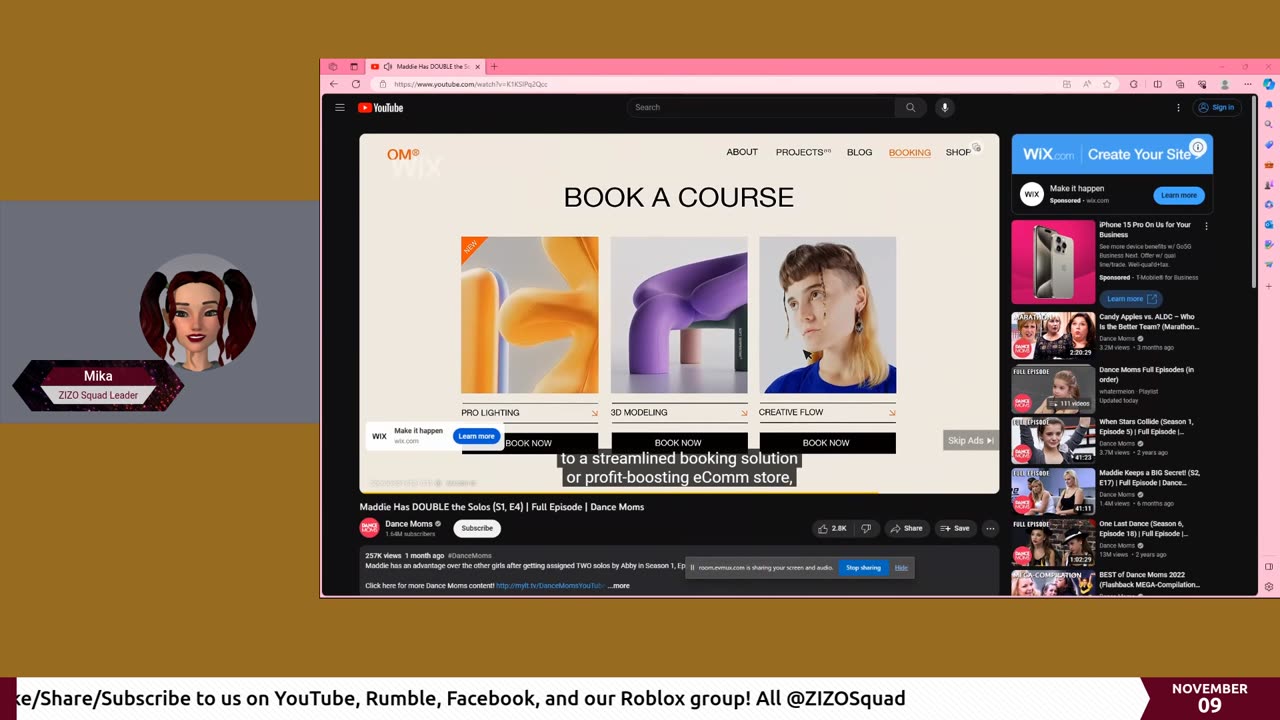This screenshot has height=720, width=1280.
Task: Click Stop sharing button
Action: (863, 568)
